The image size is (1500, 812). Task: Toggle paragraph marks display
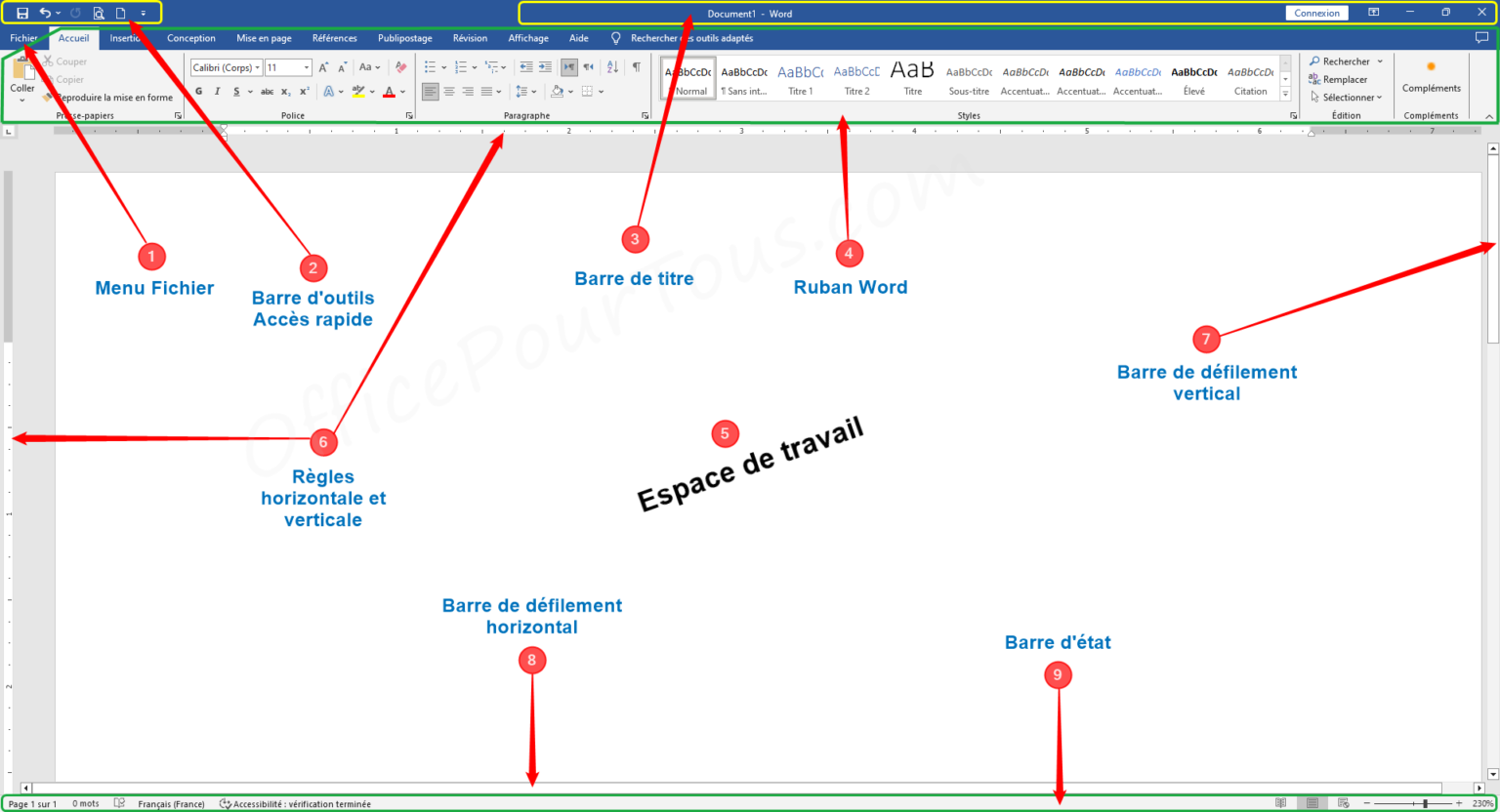[636, 67]
